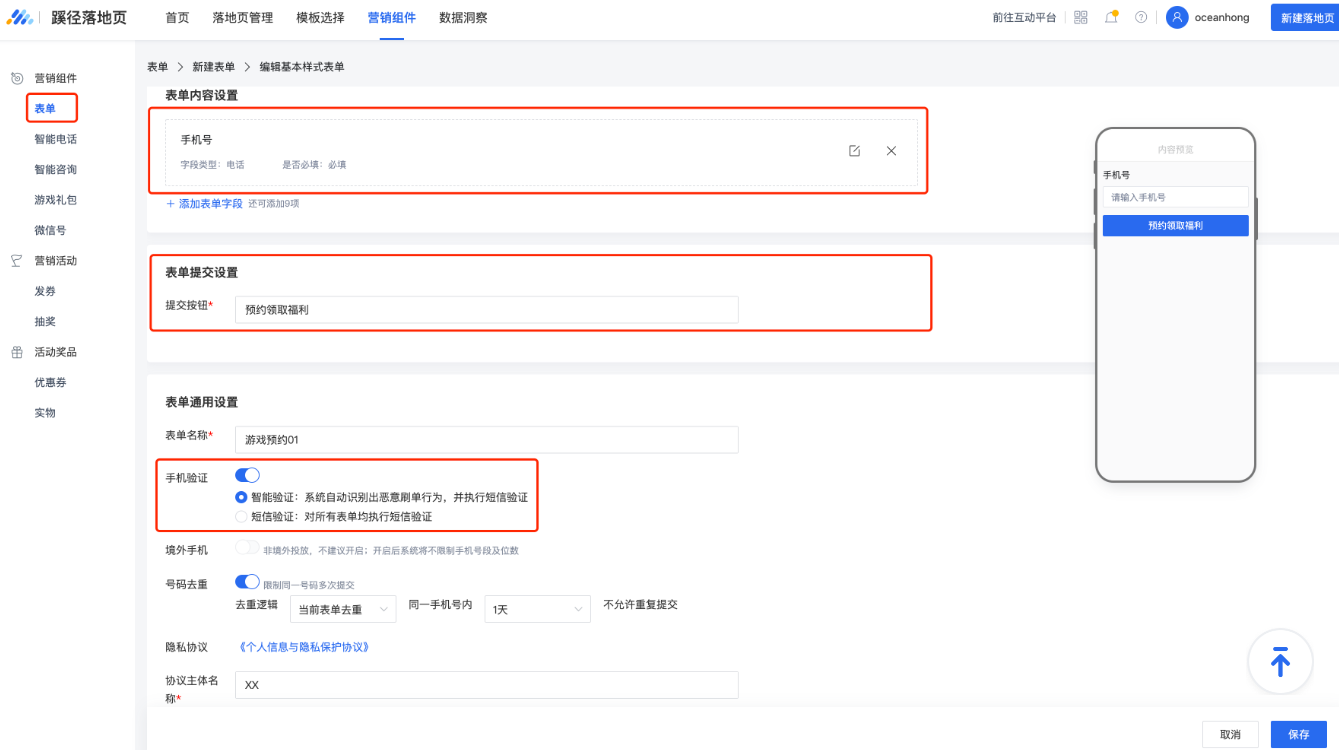This screenshot has height=750, width=1339.
Task: Open 营销组件 tab in top navigation
Action: click(x=391, y=18)
